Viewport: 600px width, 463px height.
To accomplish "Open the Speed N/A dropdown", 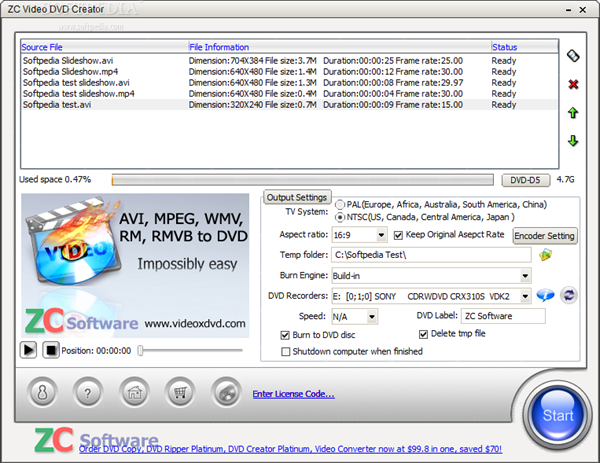I will [371, 316].
